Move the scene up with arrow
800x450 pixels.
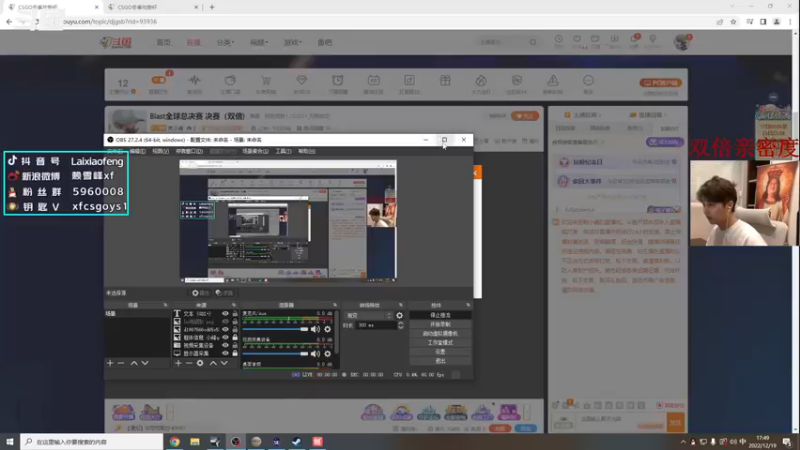(x=134, y=363)
